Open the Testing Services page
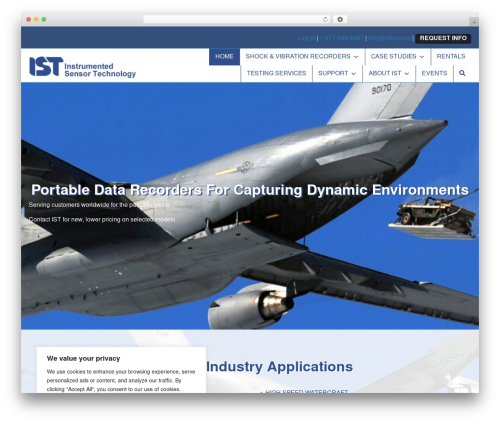 click(x=276, y=73)
